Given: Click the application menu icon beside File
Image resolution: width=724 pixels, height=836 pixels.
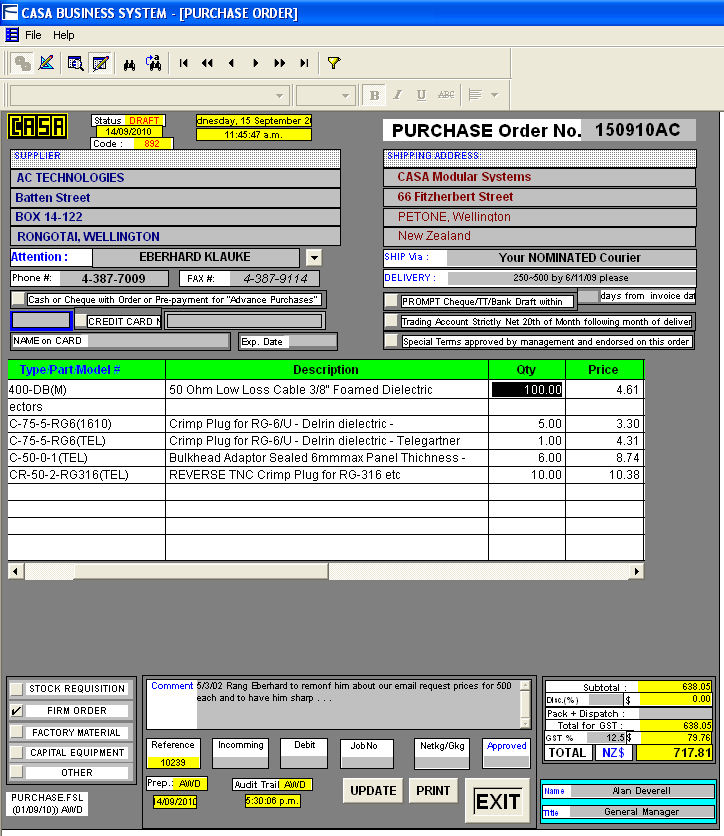Looking at the screenshot, I should [12, 35].
